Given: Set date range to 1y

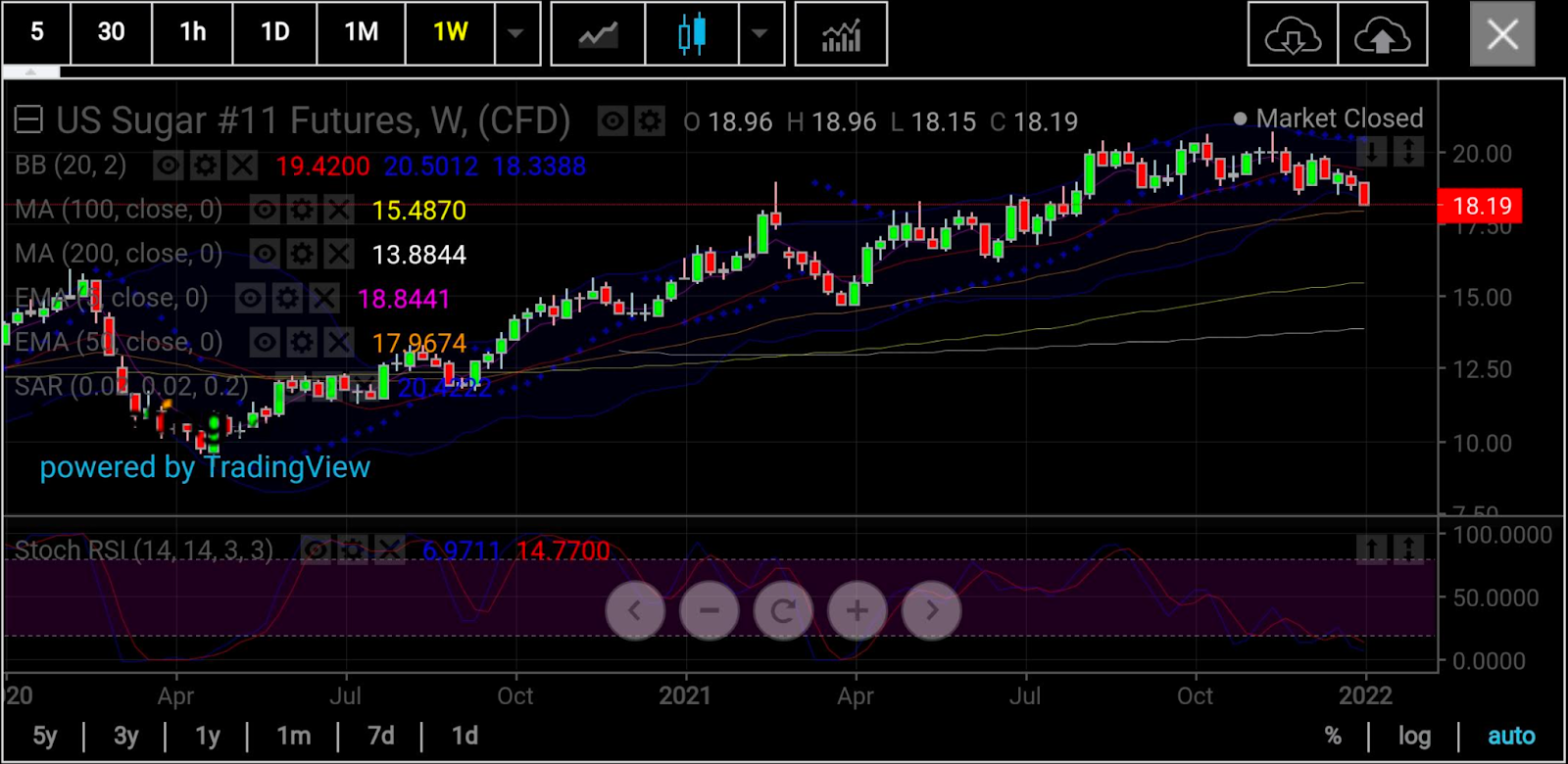Looking at the screenshot, I should pyautogui.click(x=207, y=736).
